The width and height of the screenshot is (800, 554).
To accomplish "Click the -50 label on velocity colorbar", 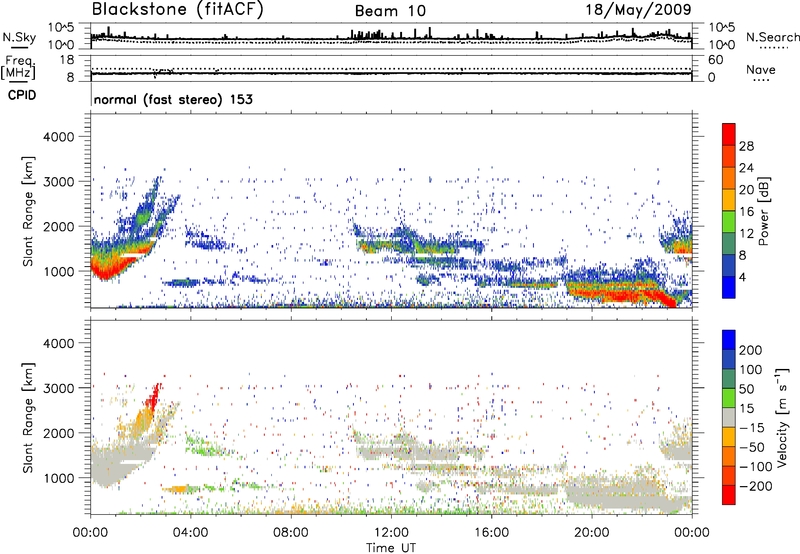I will tap(752, 447).
